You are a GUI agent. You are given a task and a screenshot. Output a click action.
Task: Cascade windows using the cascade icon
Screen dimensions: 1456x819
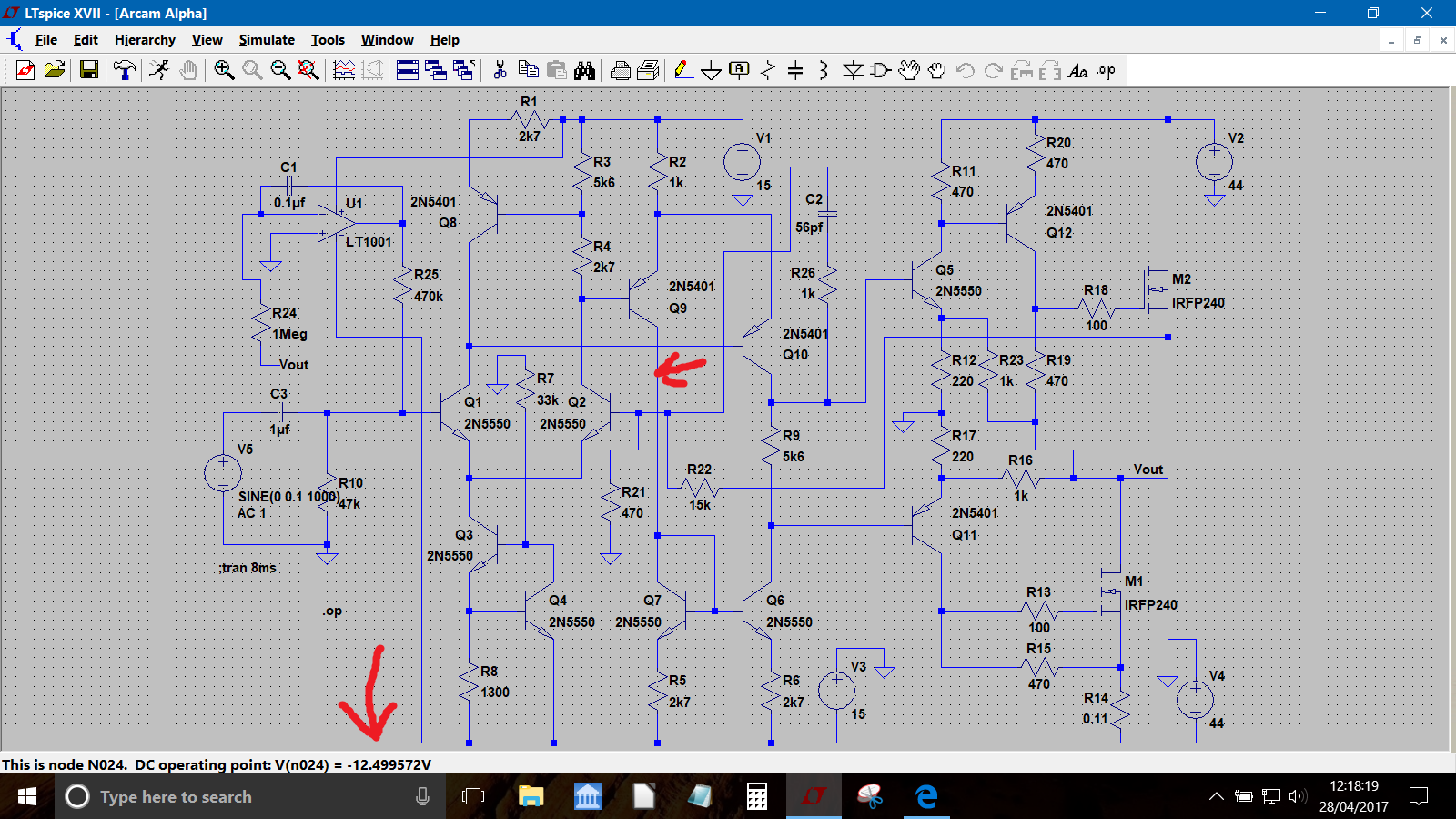click(436, 70)
